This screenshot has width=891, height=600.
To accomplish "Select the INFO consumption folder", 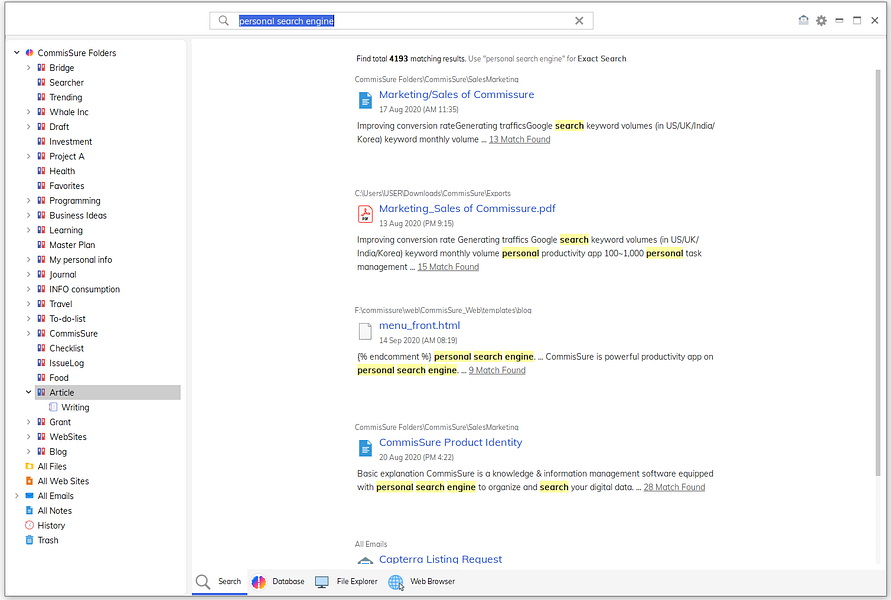I will pyautogui.click(x=84, y=289).
